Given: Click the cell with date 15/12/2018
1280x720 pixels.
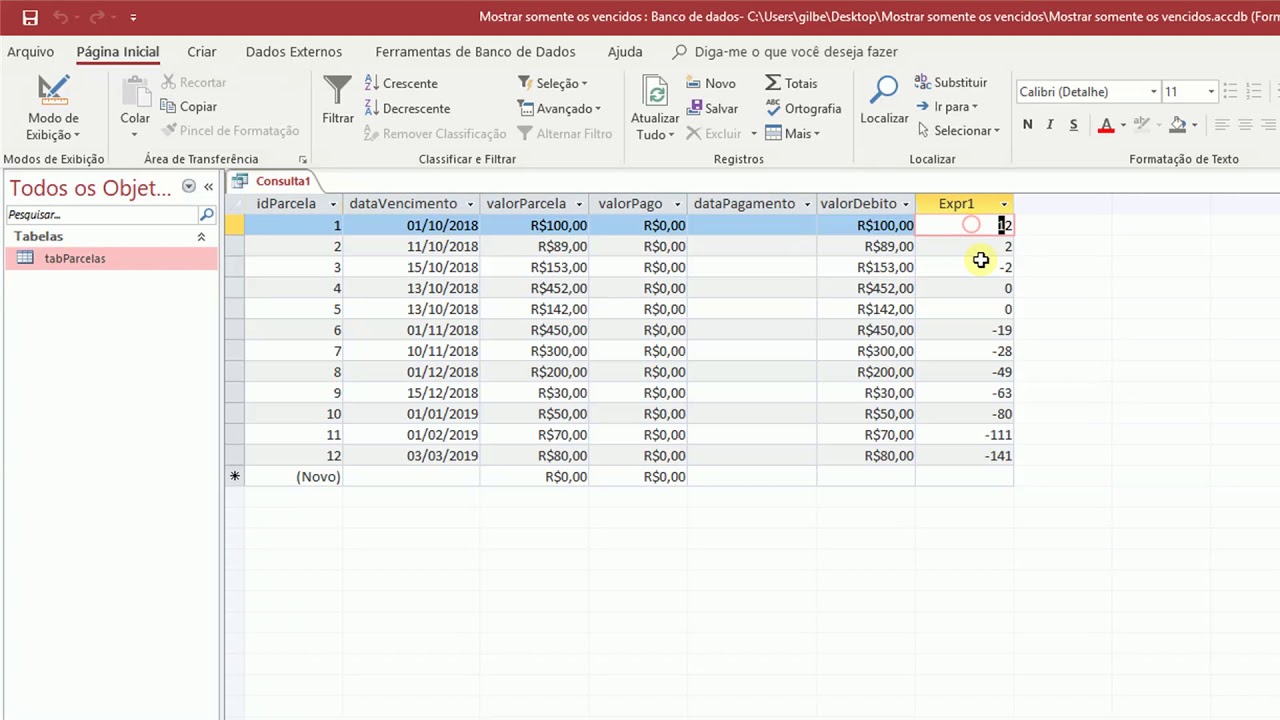Looking at the screenshot, I should [x=411, y=393].
